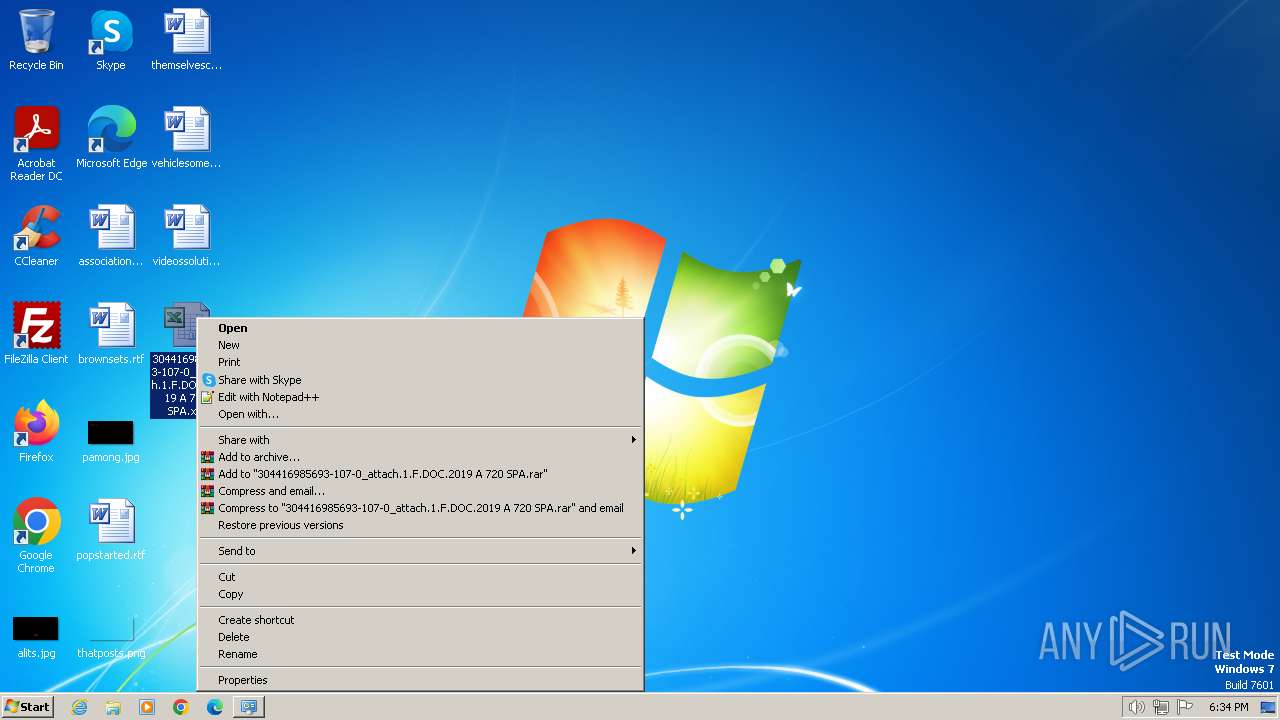This screenshot has width=1280, height=720.
Task: Select the videossoluti... Word document icon
Action: click(186, 236)
